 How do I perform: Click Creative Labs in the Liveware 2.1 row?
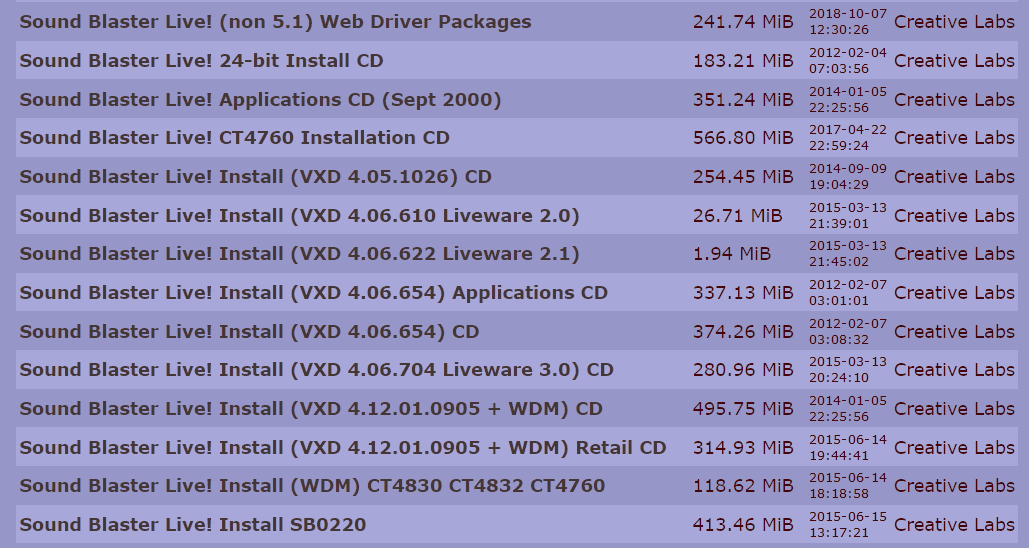954,253
